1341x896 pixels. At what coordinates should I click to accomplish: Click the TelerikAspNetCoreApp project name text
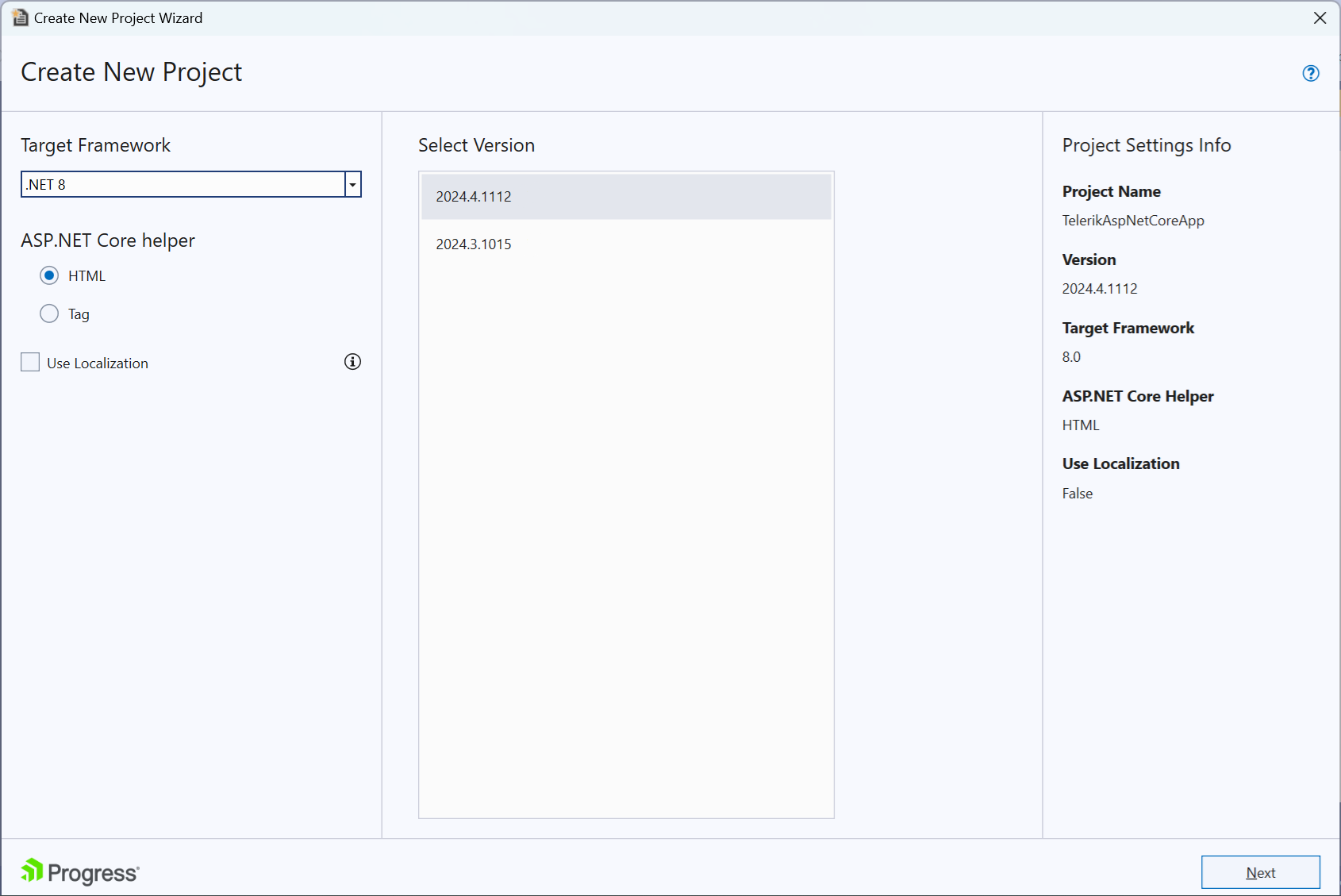[1132, 221]
